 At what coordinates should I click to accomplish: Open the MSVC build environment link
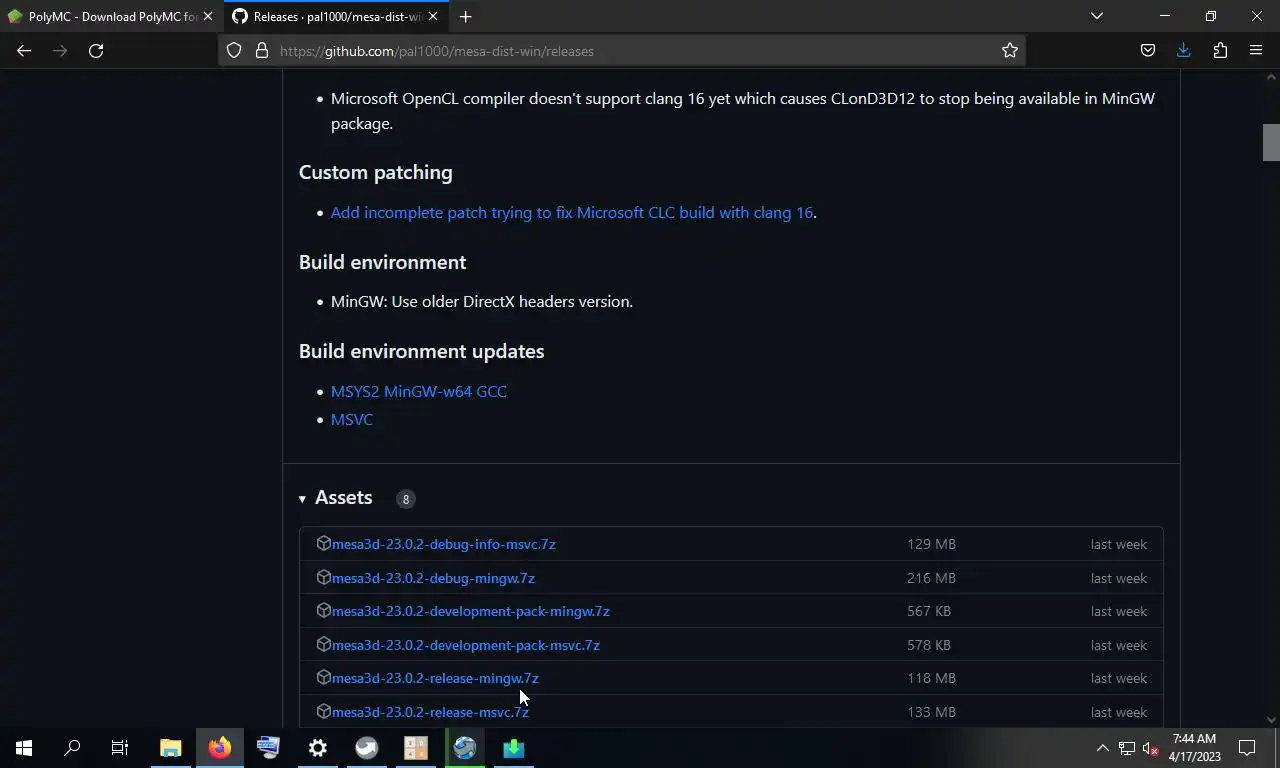pos(352,419)
